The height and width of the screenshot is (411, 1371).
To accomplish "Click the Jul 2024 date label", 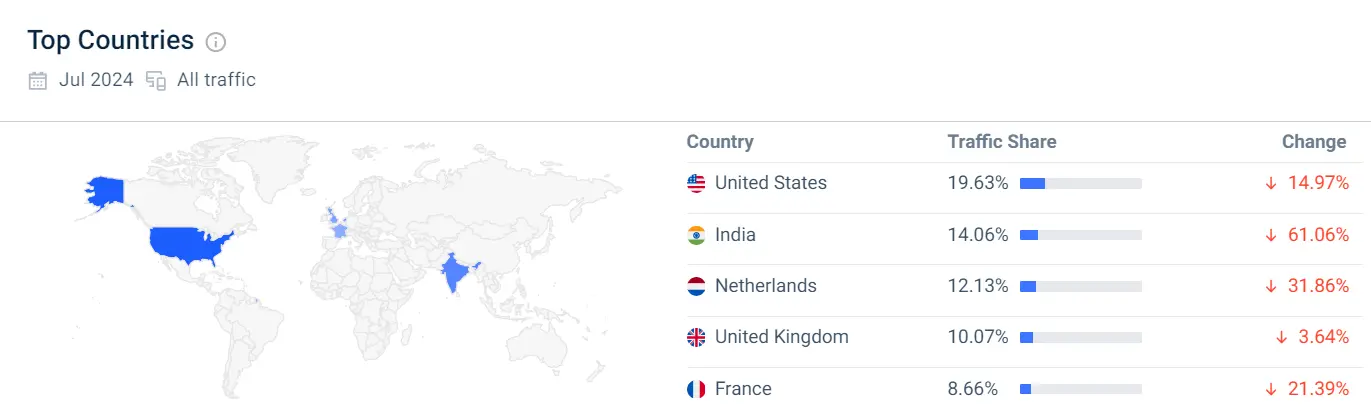I will coord(96,81).
